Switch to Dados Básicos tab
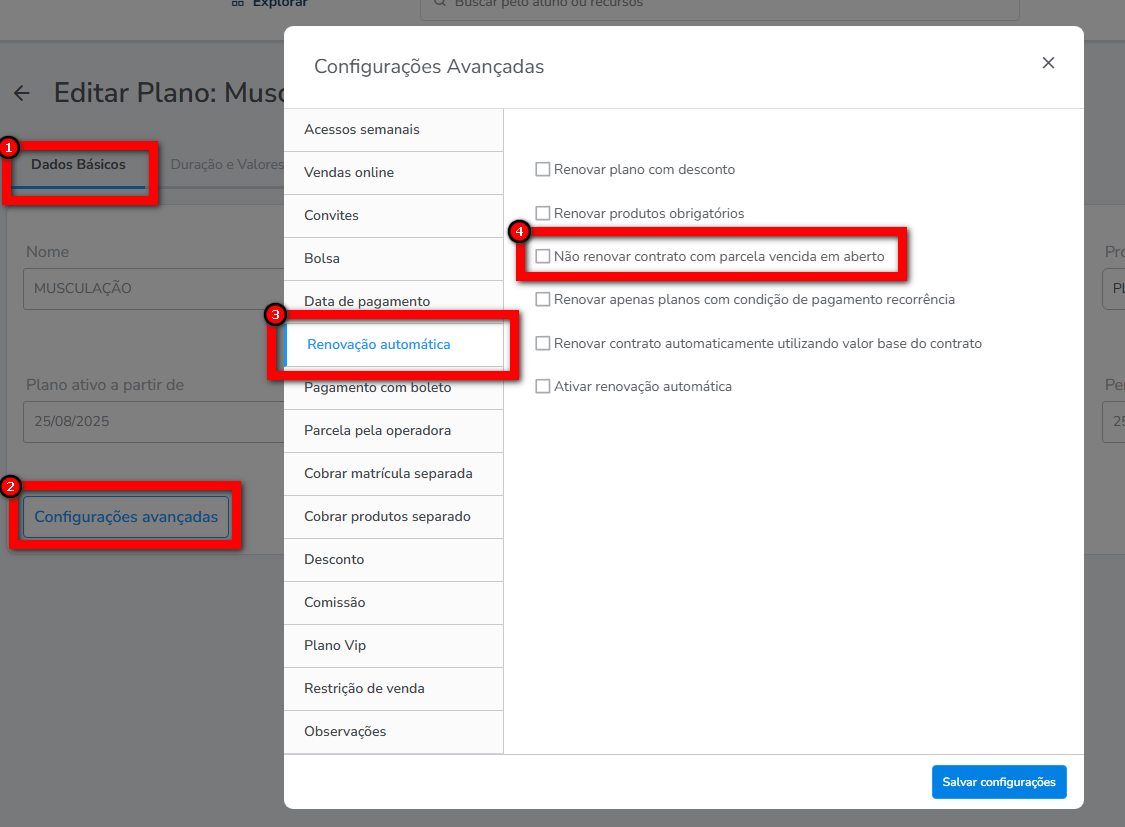The height and width of the screenshot is (827, 1125). pos(78,165)
